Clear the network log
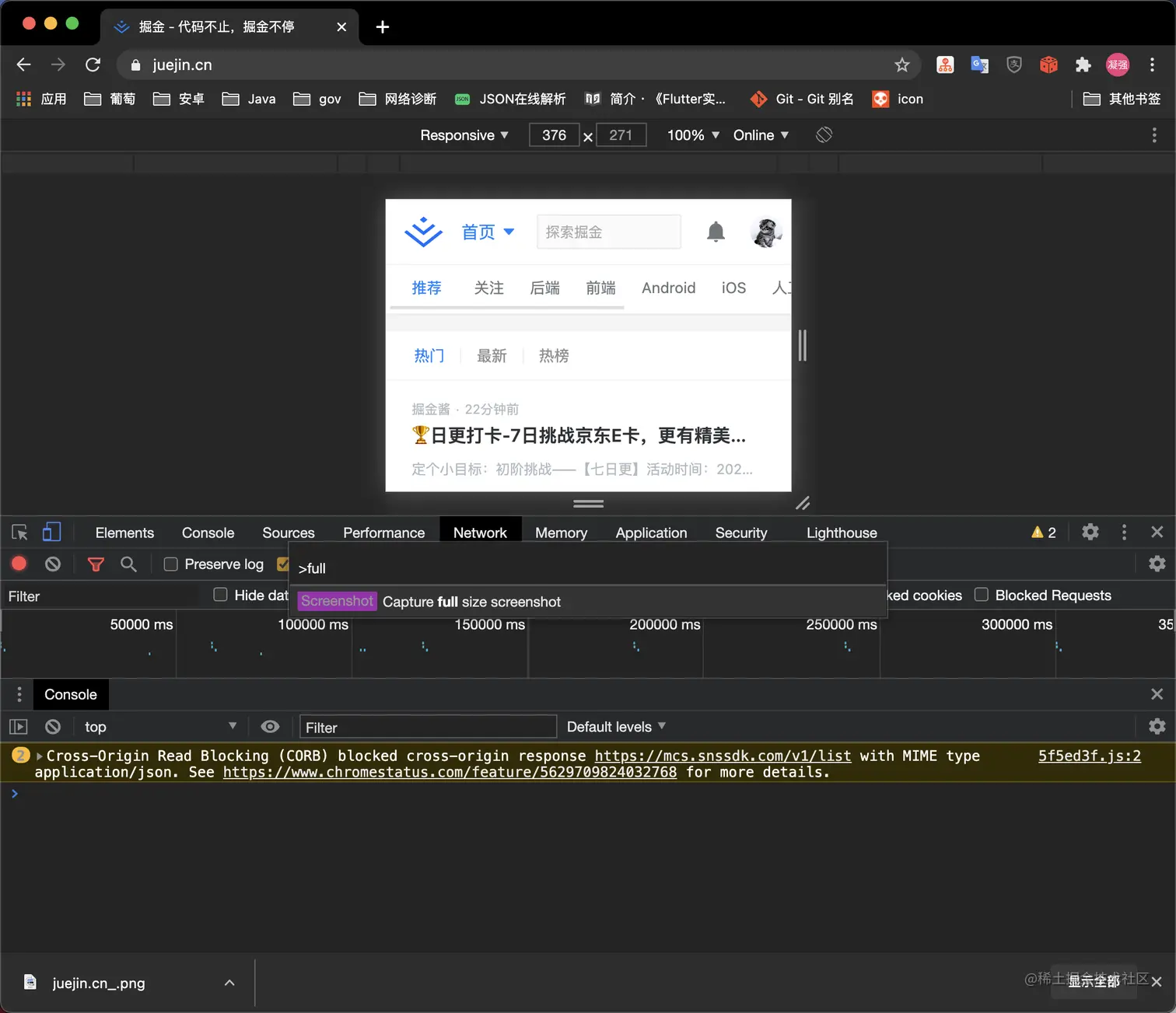 (x=53, y=564)
